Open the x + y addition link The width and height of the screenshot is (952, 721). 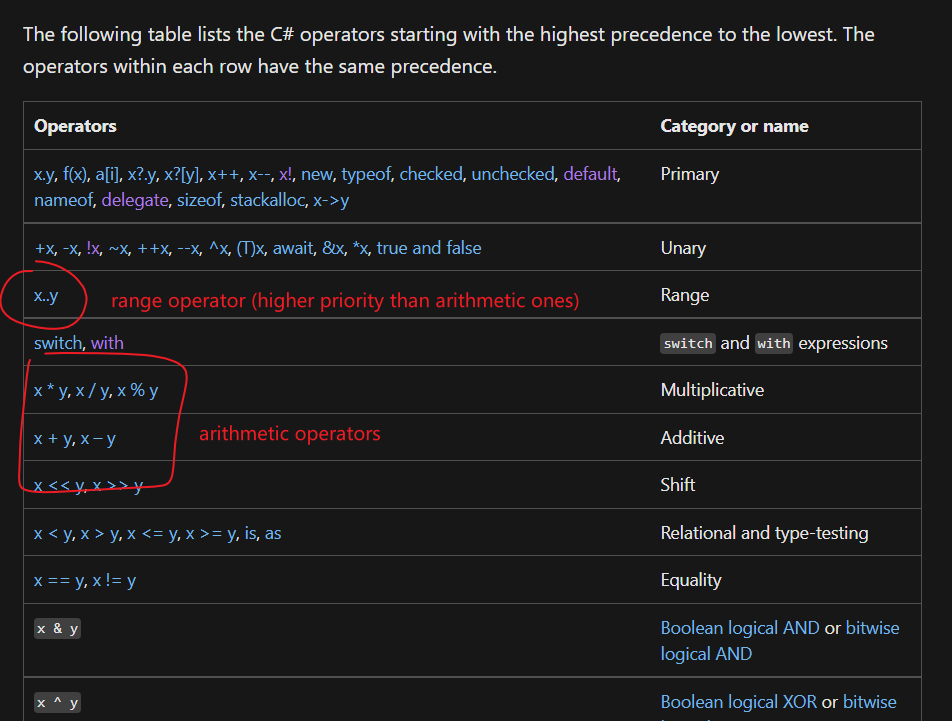(x=53, y=438)
